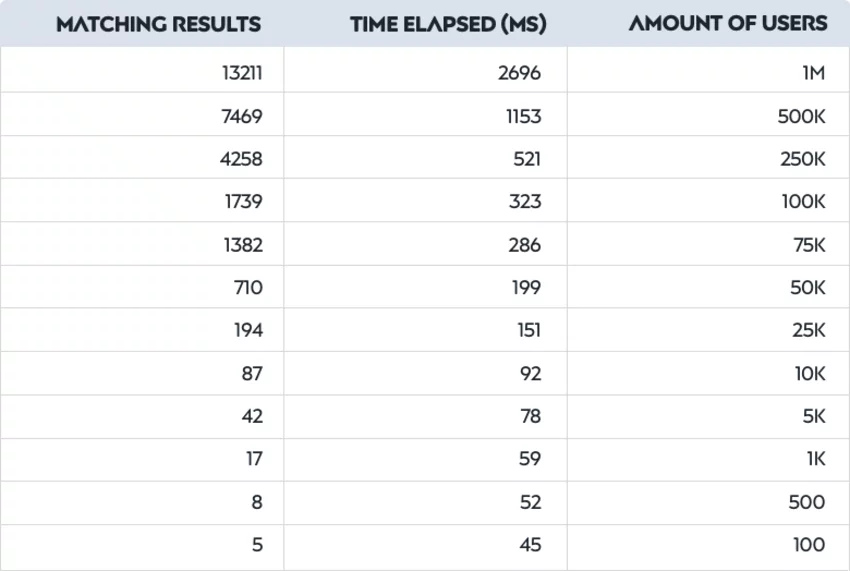Select the 59 time elapsed cell
This screenshot has height=571, width=850.
pos(426,459)
